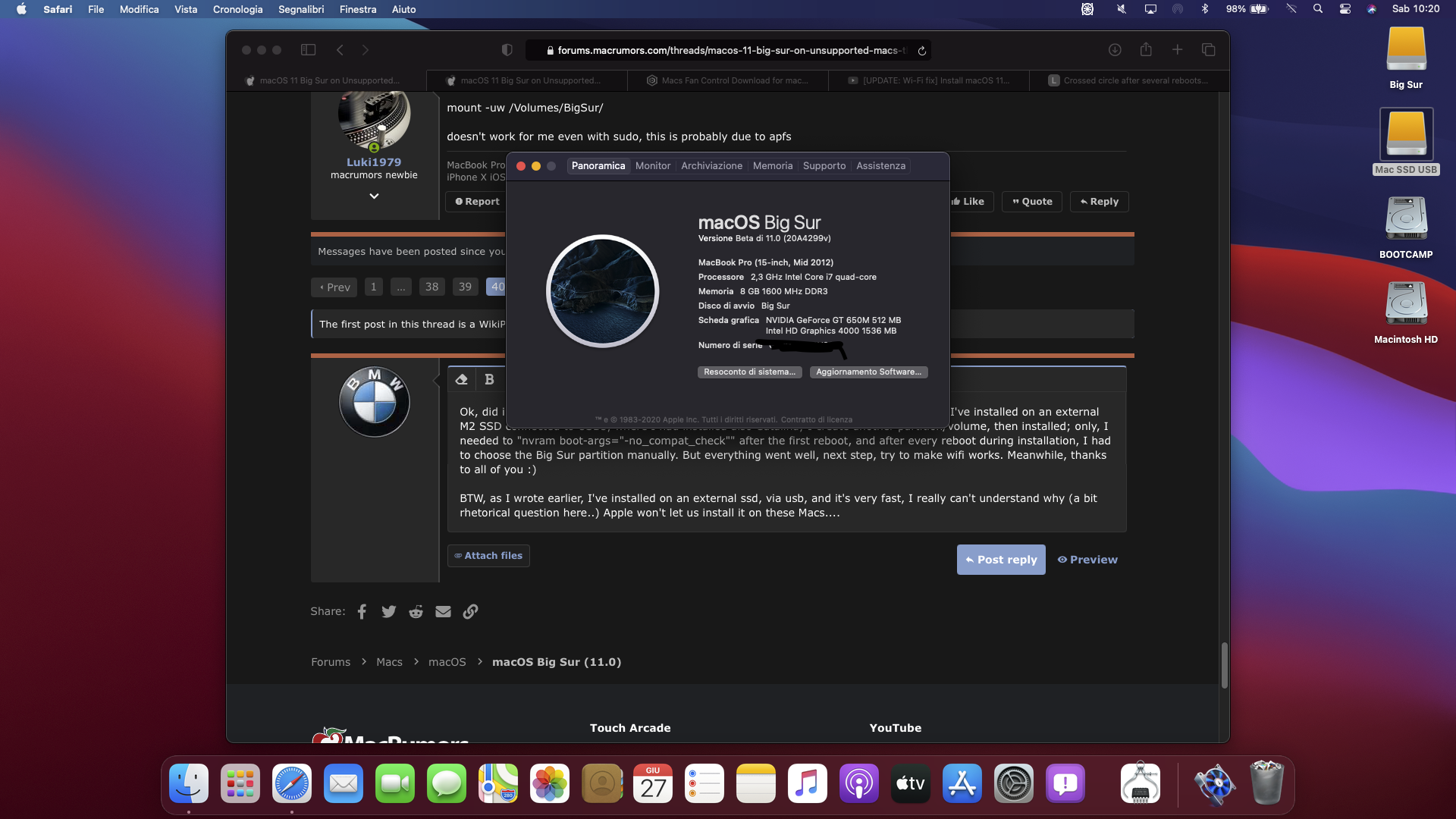Copy thread link with chain icon
The height and width of the screenshot is (819, 1456).
[470, 612]
